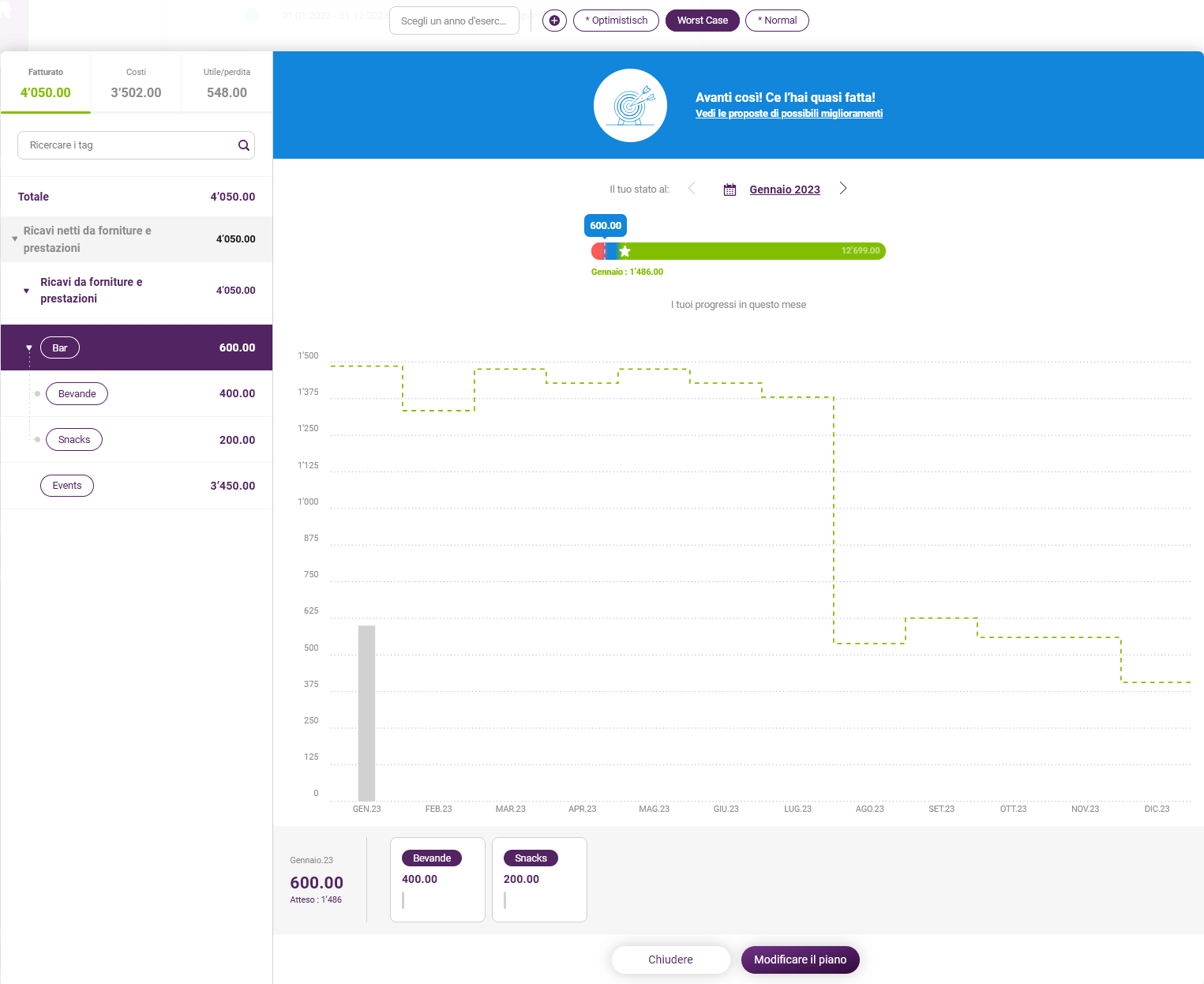Click the Modificare il piano button
The image size is (1204, 984).
pyautogui.click(x=800, y=960)
